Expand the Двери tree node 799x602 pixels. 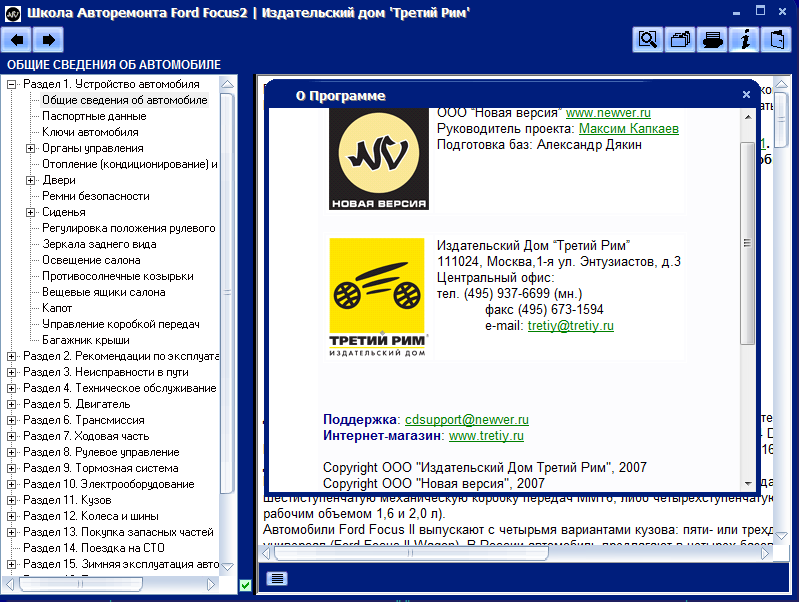pyautogui.click(x=31, y=180)
